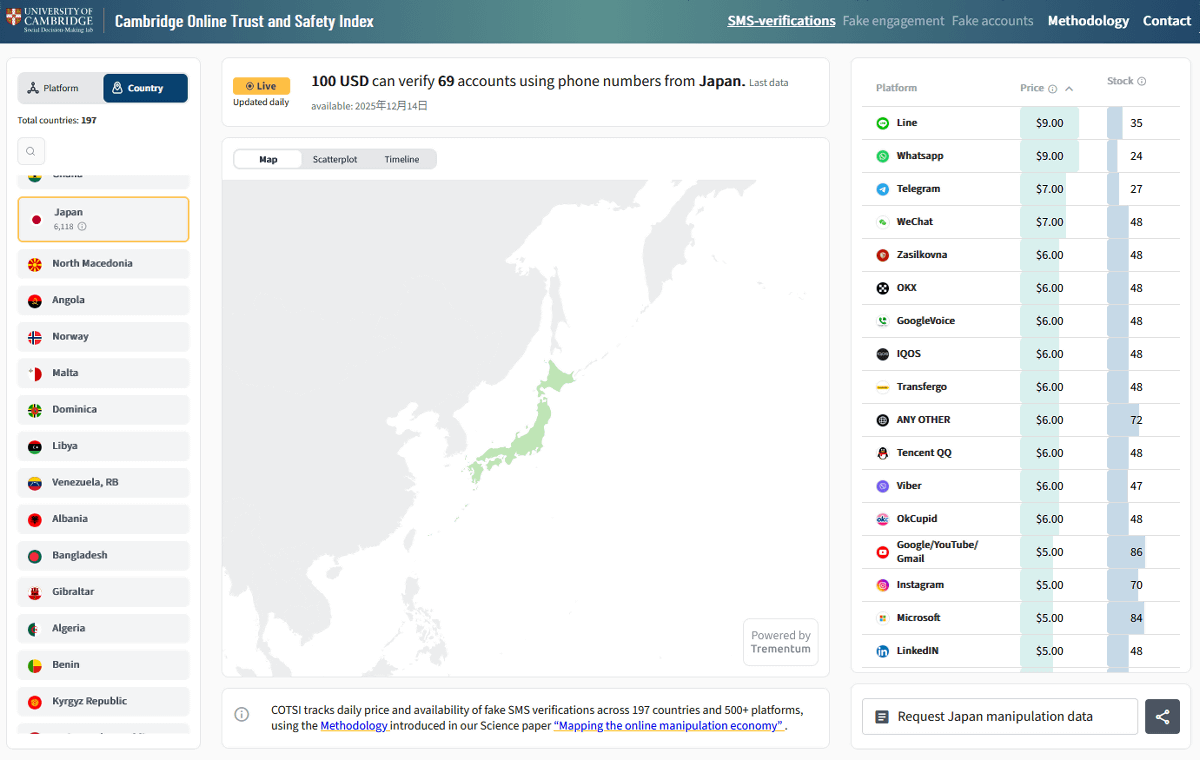Switch to the Timeline tab
The height and width of the screenshot is (760, 1200).
point(402,159)
